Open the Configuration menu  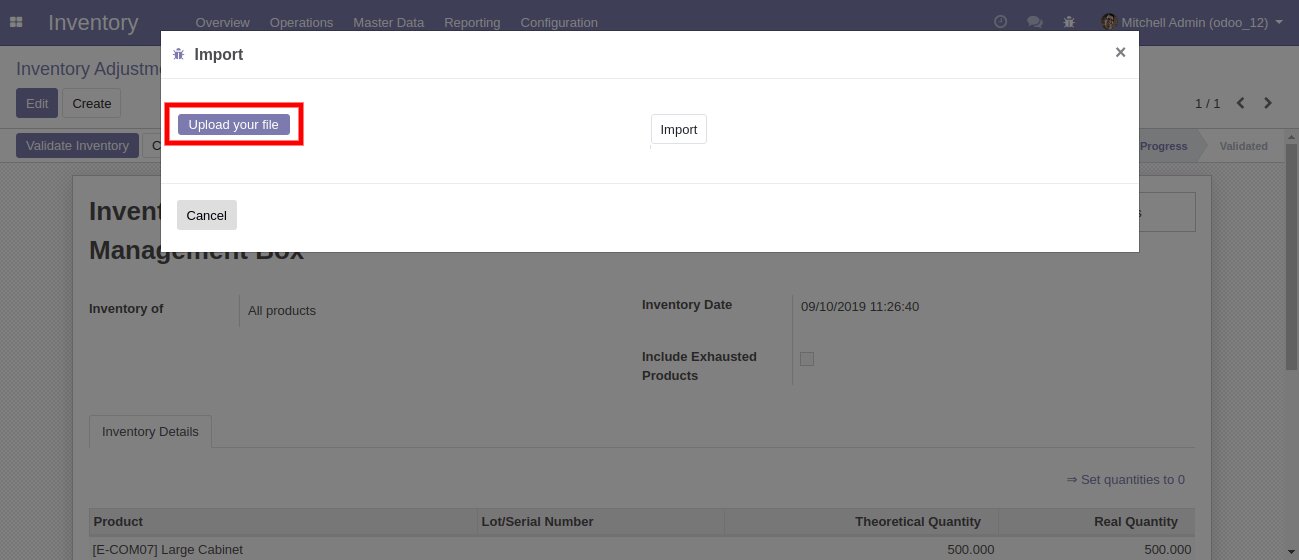(x=559, y=22)
